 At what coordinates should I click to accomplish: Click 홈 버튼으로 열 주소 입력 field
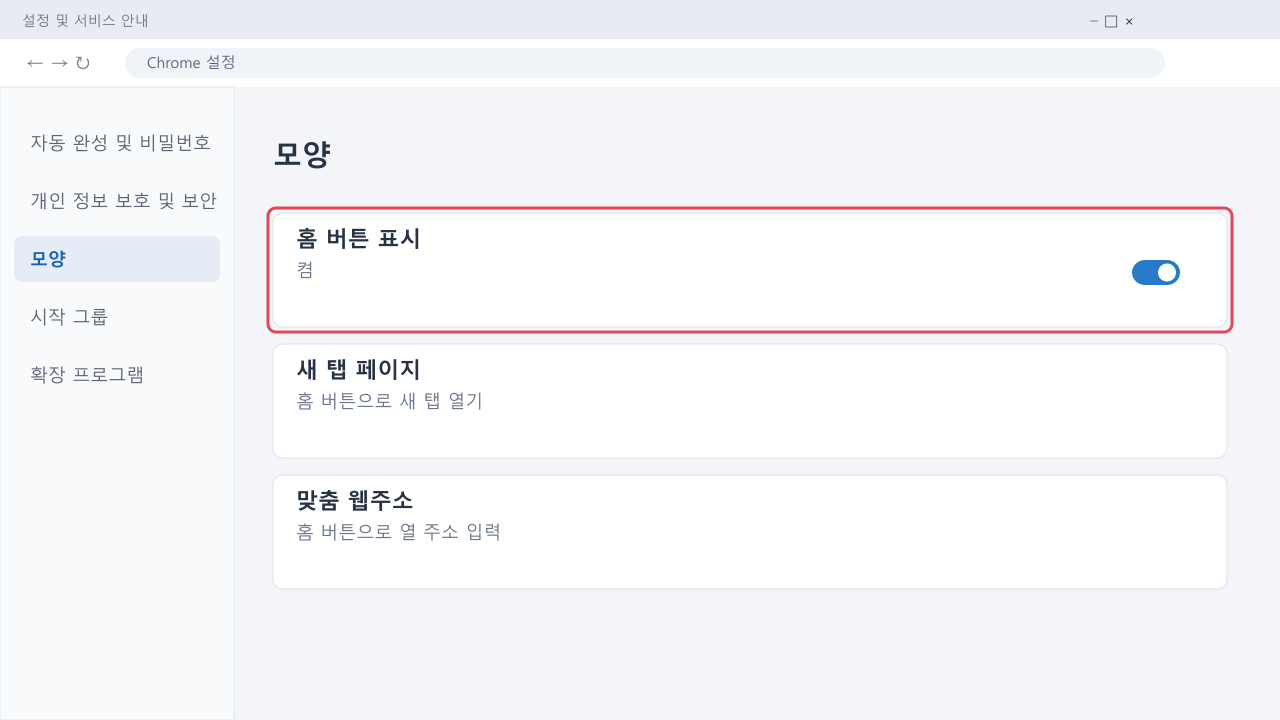399,532
